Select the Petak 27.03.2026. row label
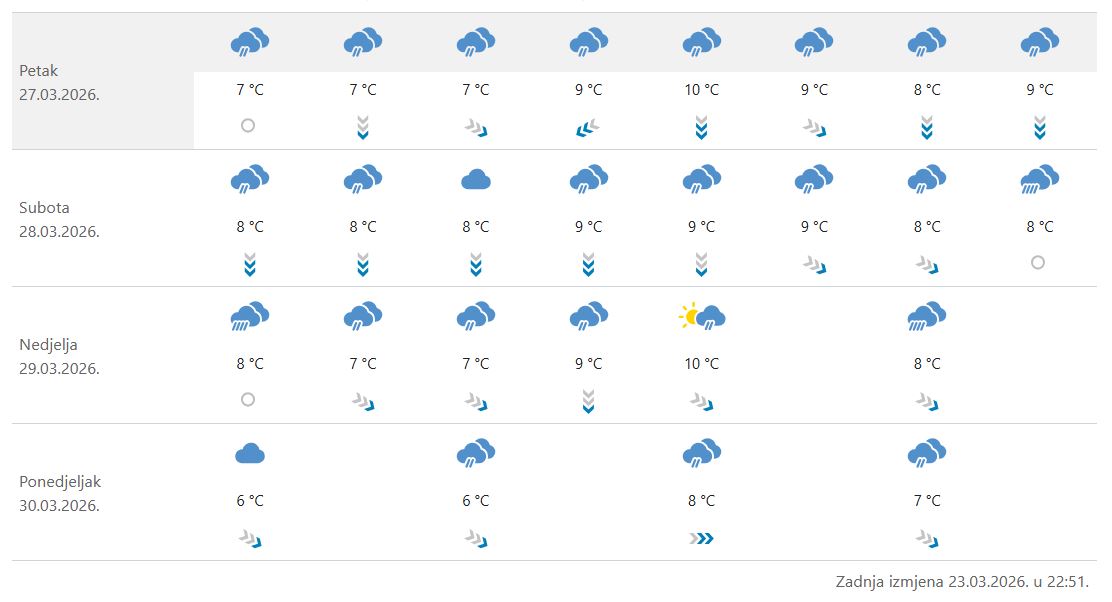The image size is (1112, 602). [x=60, y=82]
